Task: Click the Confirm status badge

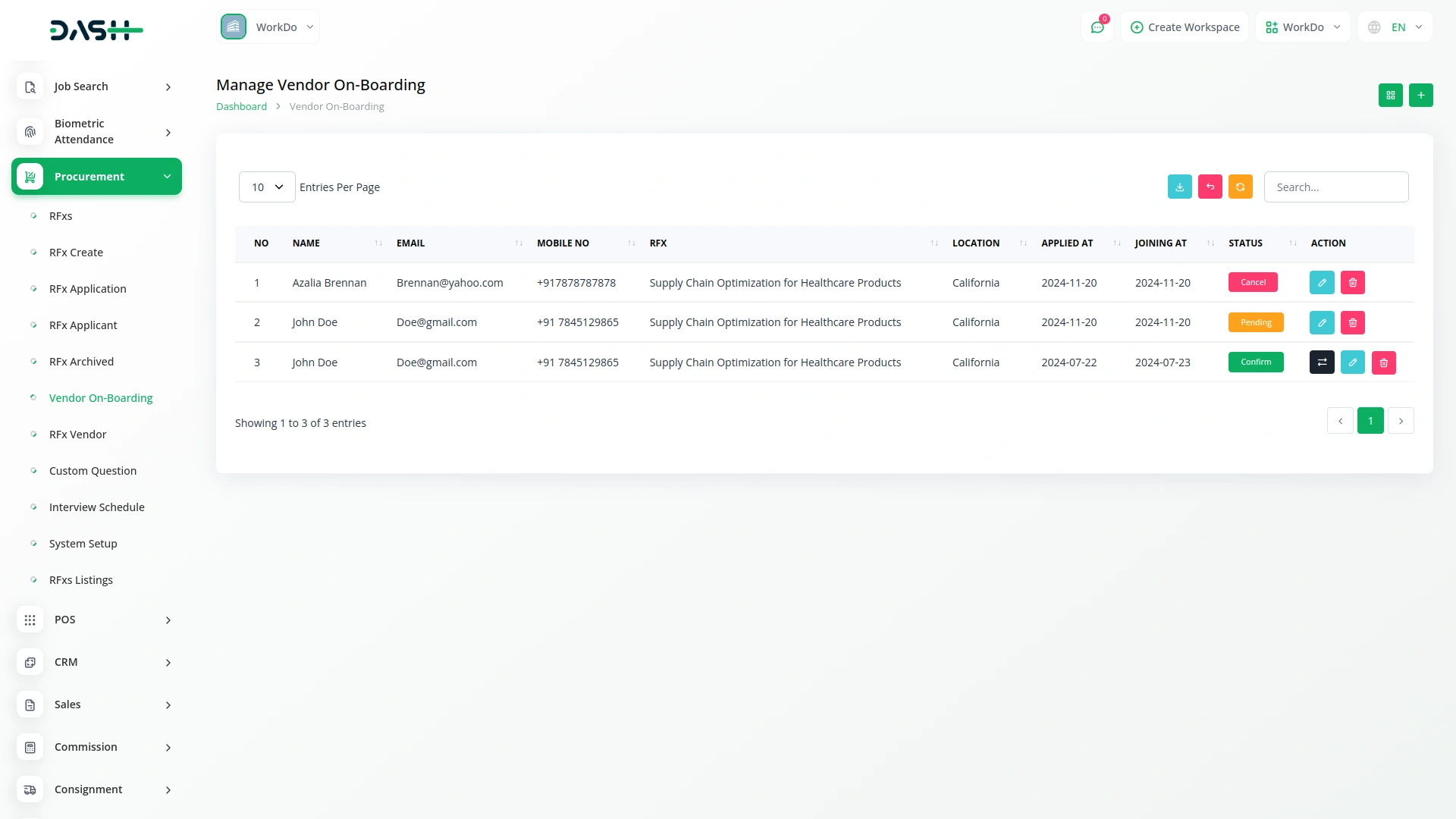Action: [x=1256, y=362]
